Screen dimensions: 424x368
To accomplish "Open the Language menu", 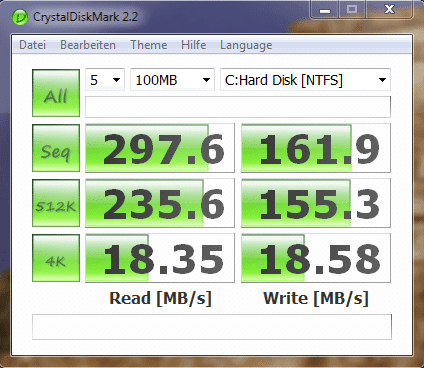I will click(x=246, y=45).
